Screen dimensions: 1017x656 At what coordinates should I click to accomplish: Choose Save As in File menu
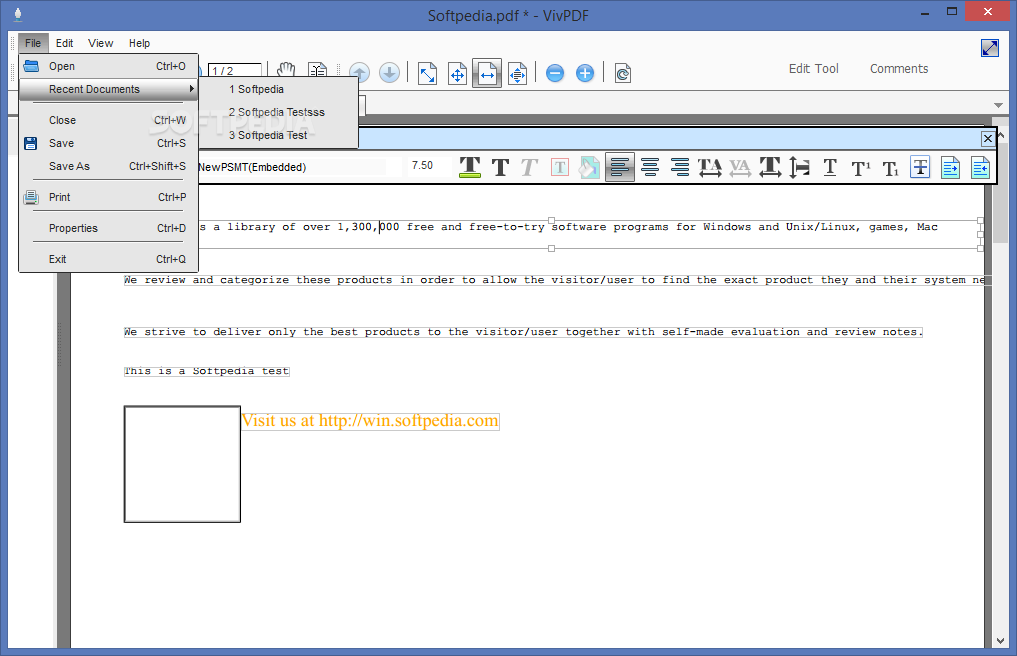(x=108, y=167)
